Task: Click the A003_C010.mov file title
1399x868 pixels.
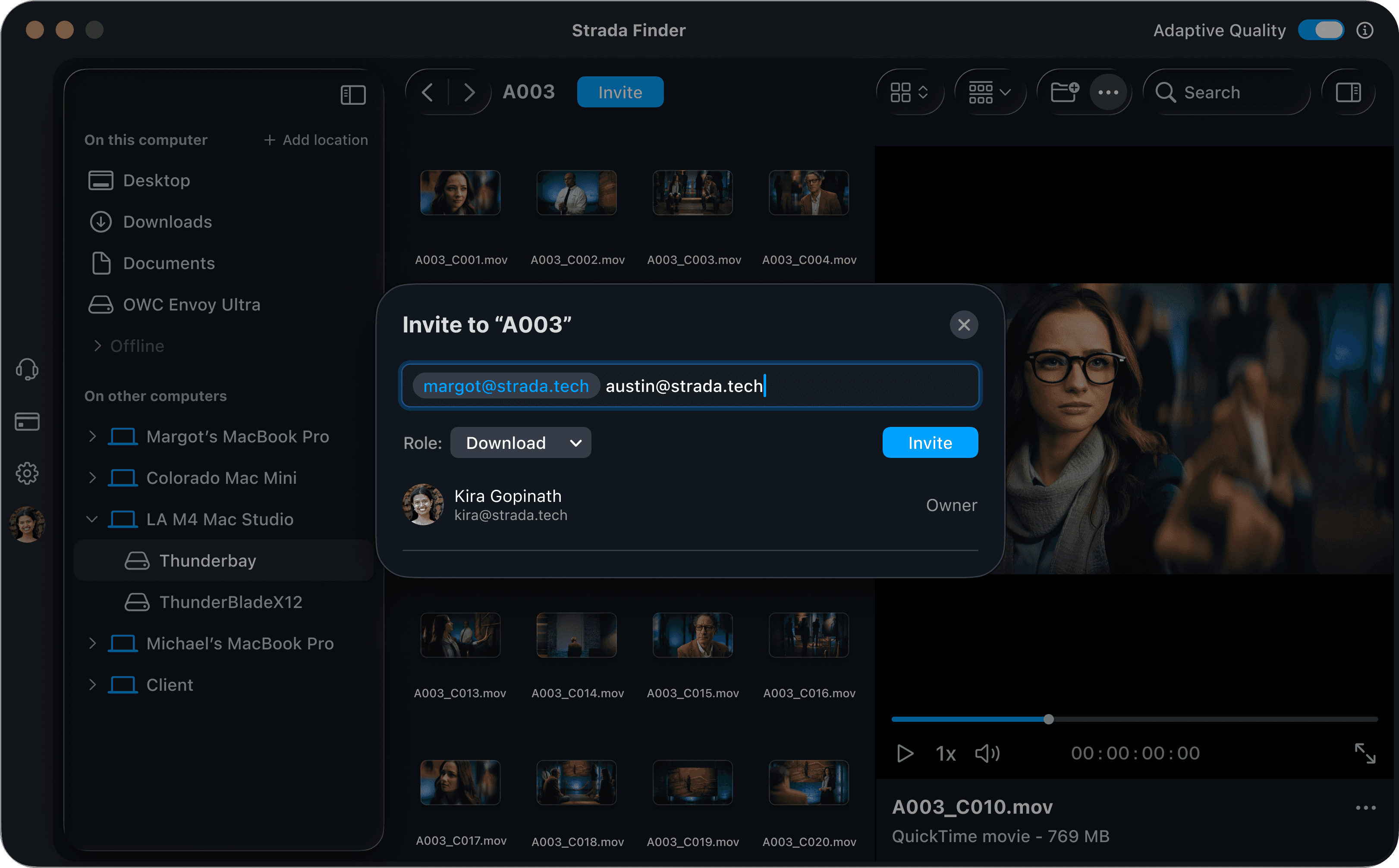Action: click(x=972, y=807)
